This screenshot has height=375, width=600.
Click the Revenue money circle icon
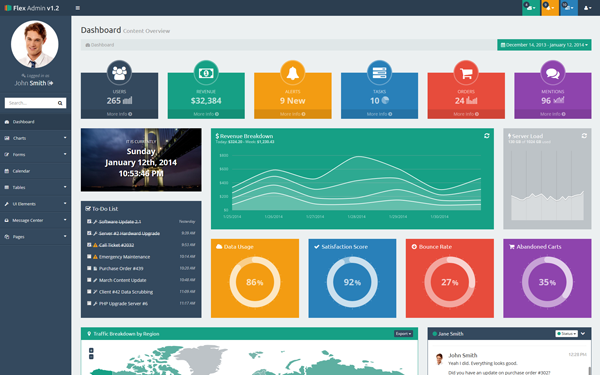pos(206,72)
